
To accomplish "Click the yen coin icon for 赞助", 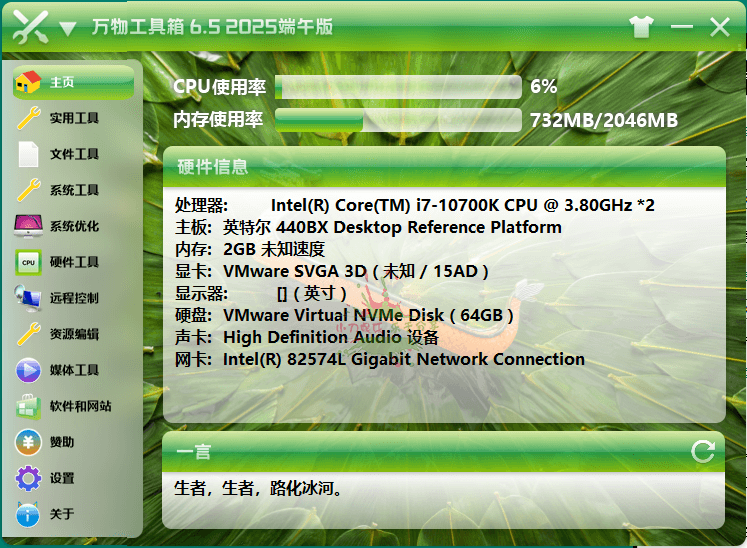I will coord(28,442).
